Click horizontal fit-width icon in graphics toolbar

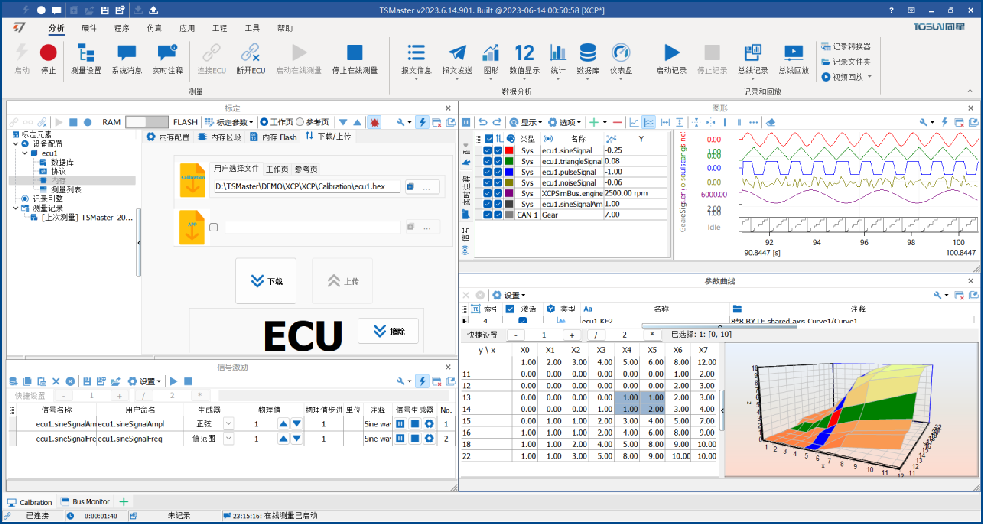(665, 122)
